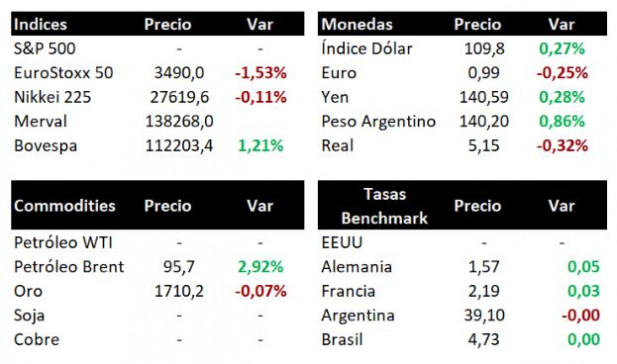
Task: Click the Argentina rate 39,10
Action: click(484, 315)
